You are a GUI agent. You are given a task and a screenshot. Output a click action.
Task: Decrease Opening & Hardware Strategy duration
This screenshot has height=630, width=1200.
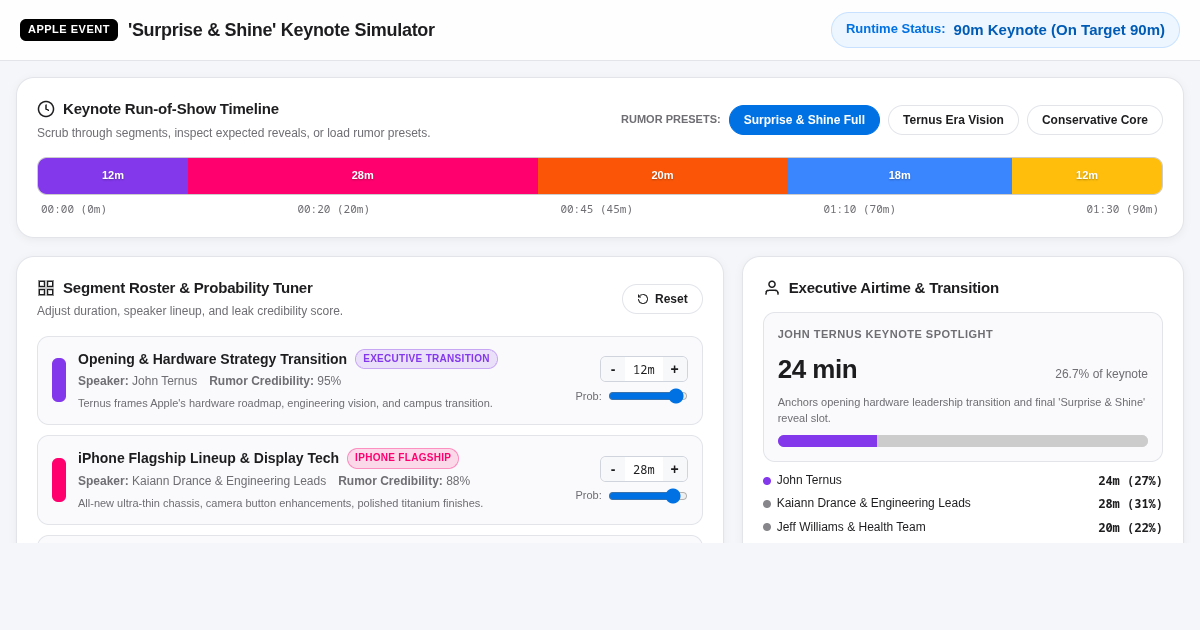tap(613, 369)
